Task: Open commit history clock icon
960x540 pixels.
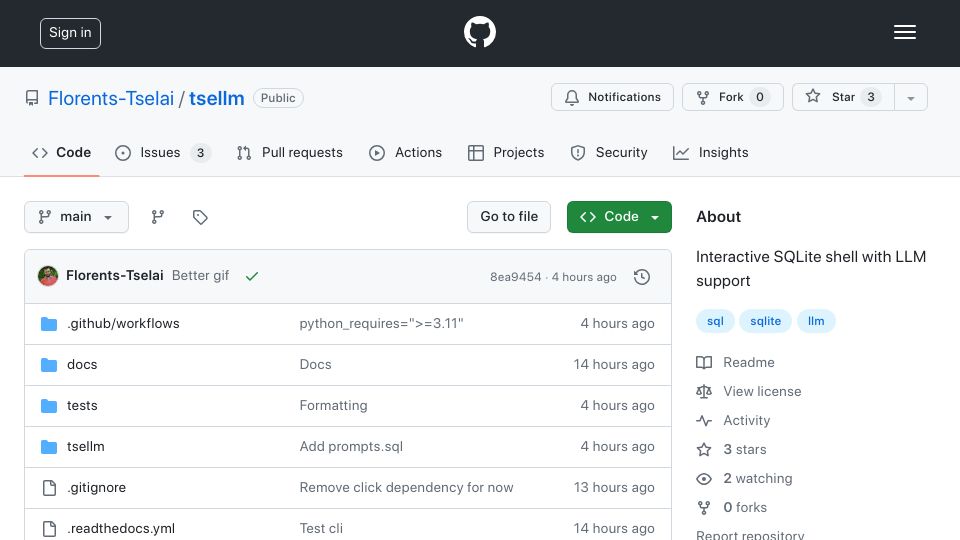Action: [x=642, y=277]
